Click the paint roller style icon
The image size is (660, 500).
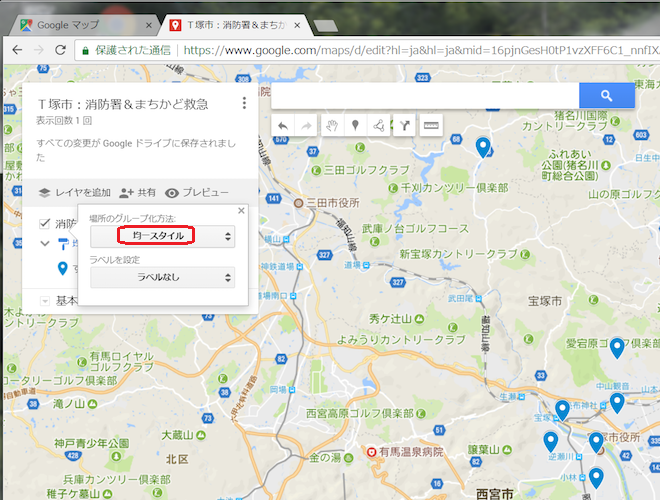[x=63, y=243]
